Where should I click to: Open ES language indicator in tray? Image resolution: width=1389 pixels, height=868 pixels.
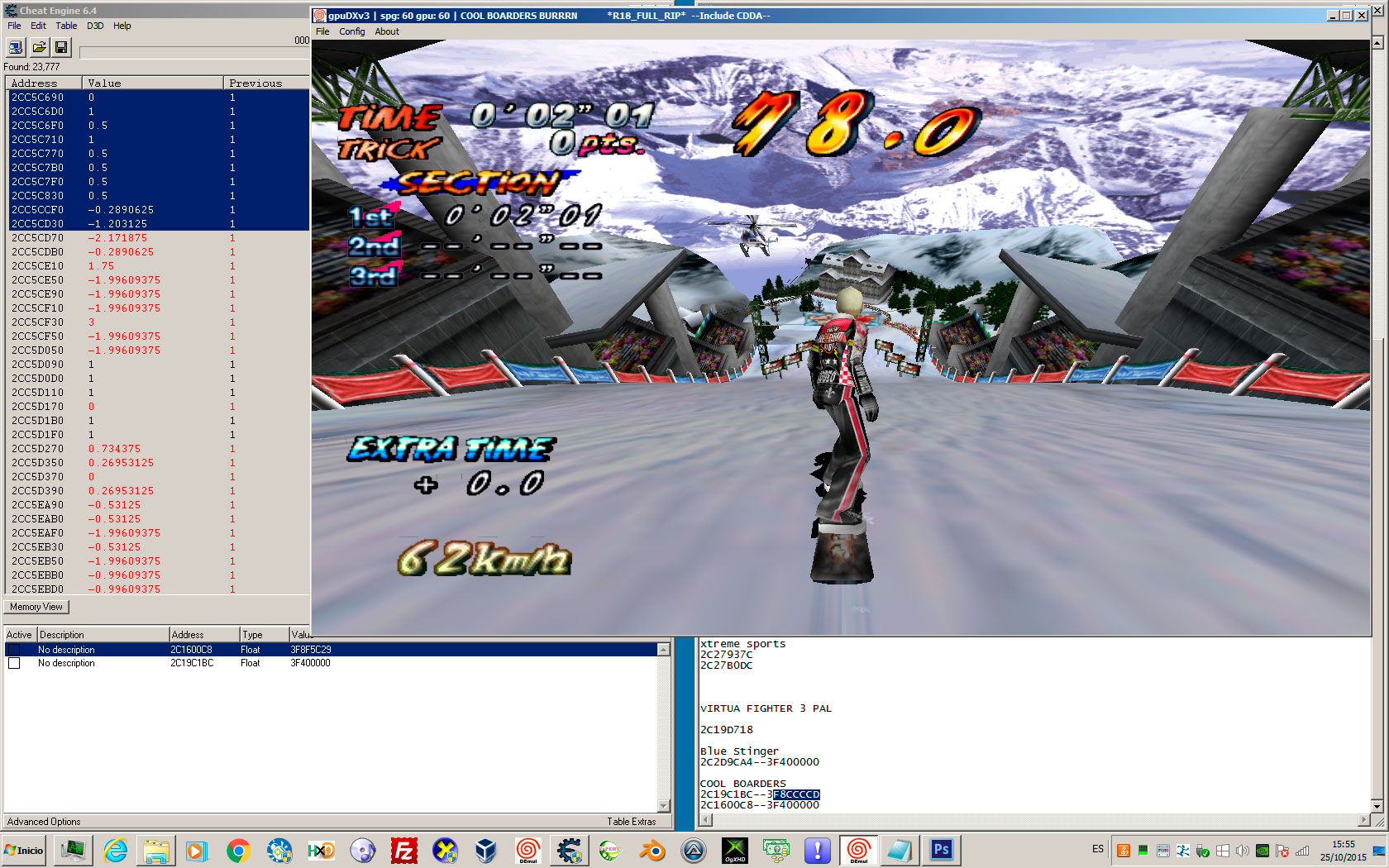tap(1098, 849)
